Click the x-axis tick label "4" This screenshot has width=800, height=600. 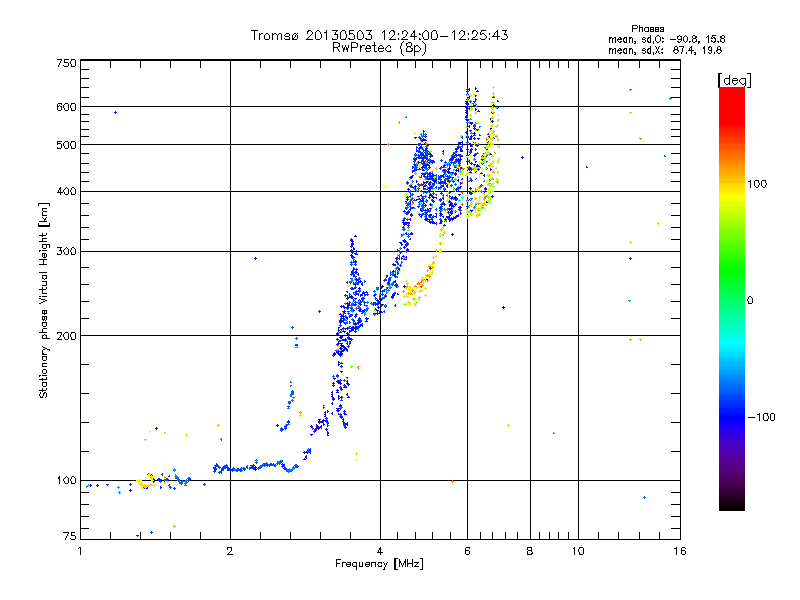[x=380, y=551]
